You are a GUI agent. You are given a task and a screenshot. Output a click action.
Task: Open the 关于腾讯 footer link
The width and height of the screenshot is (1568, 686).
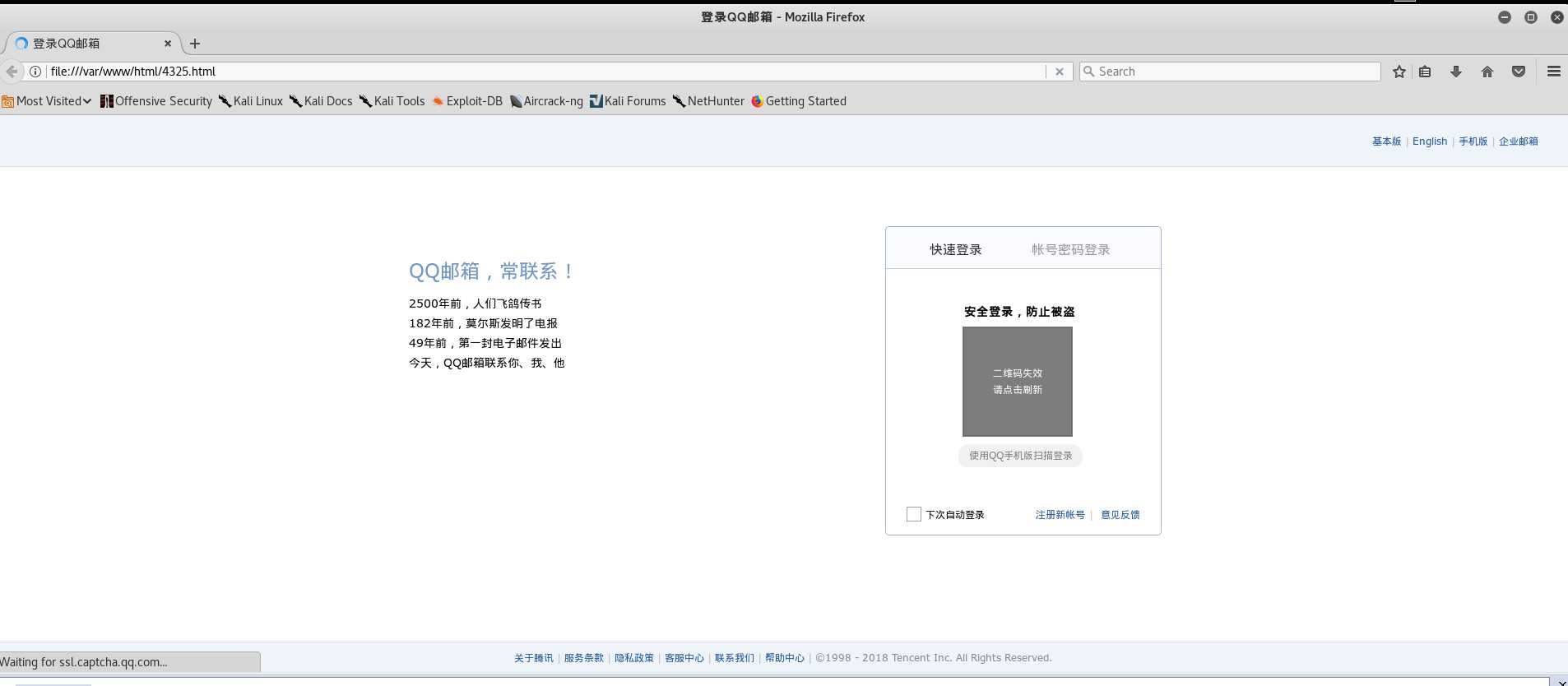tap(534, 658)
